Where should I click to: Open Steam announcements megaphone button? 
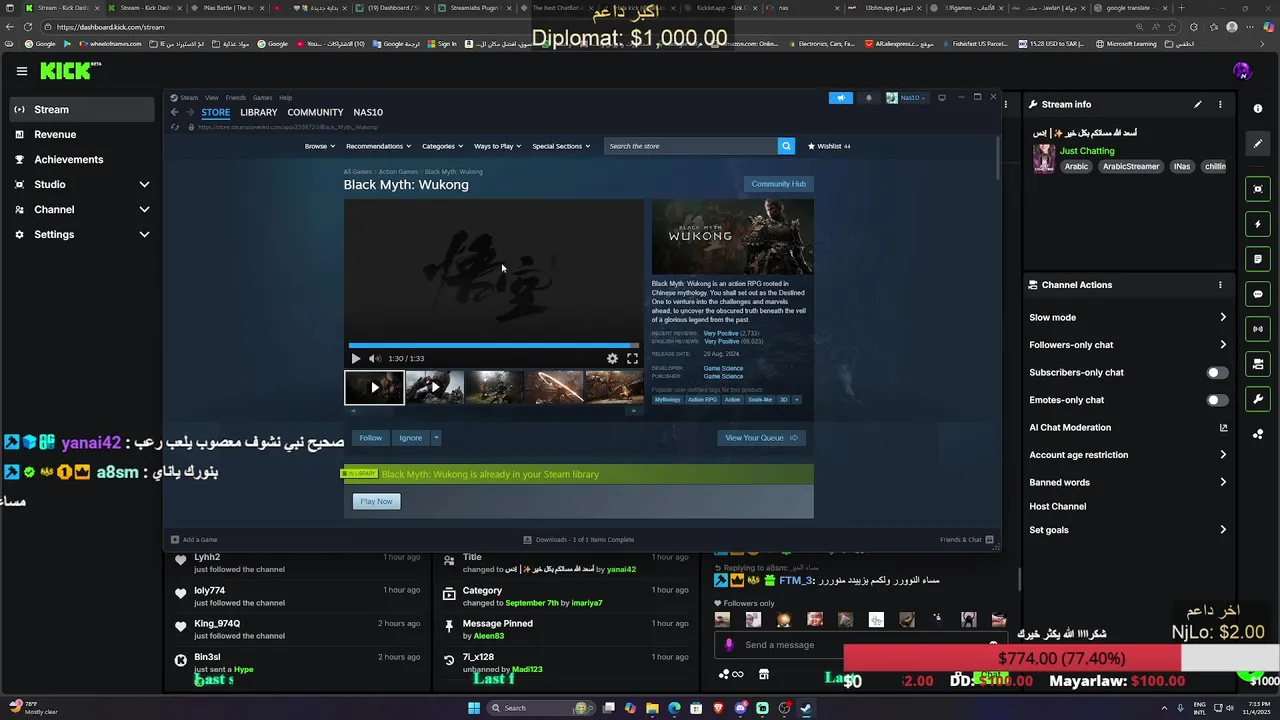click(x=841, y=98)
